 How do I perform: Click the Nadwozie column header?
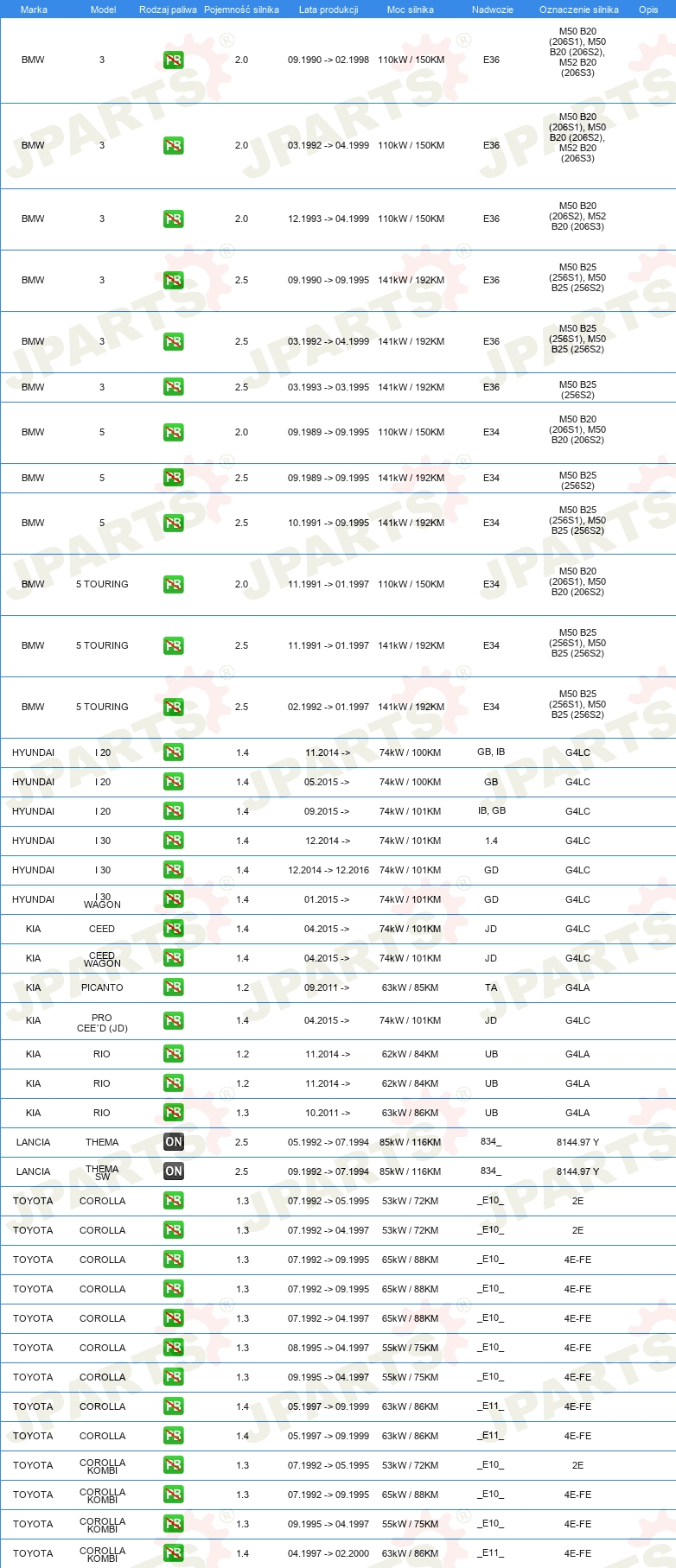493,10
